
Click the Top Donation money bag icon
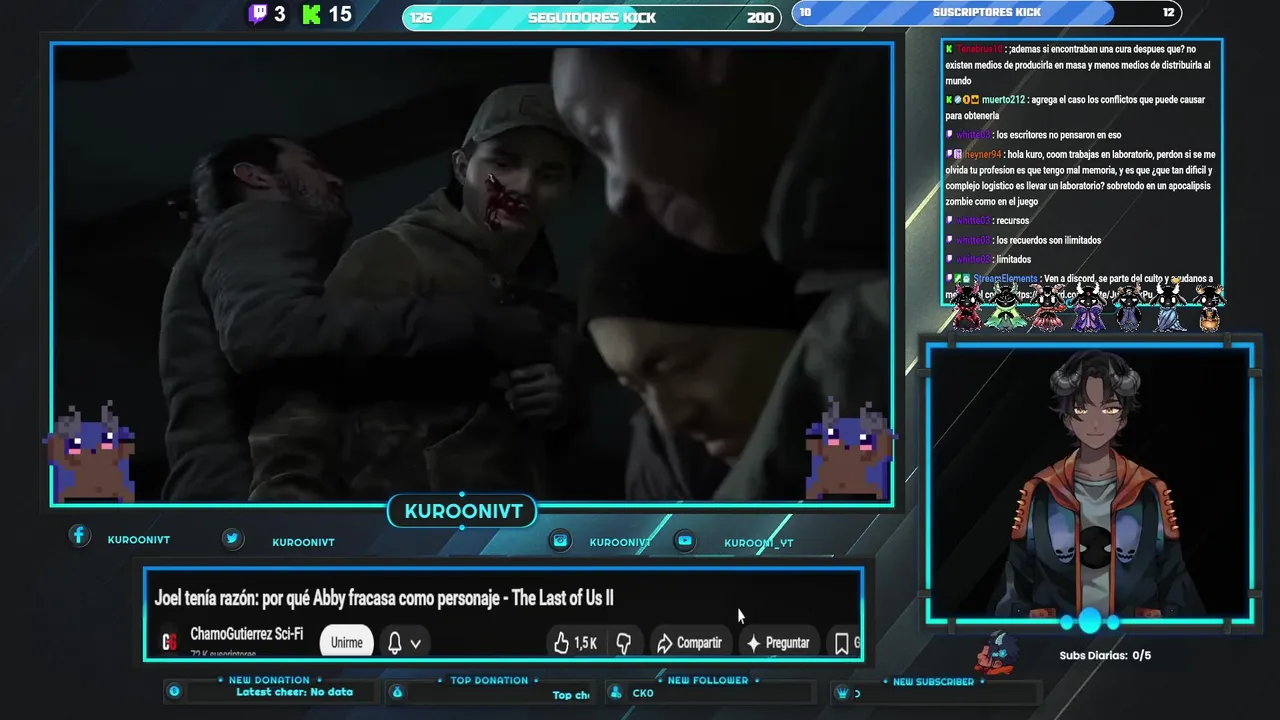[x=397, y=691]
